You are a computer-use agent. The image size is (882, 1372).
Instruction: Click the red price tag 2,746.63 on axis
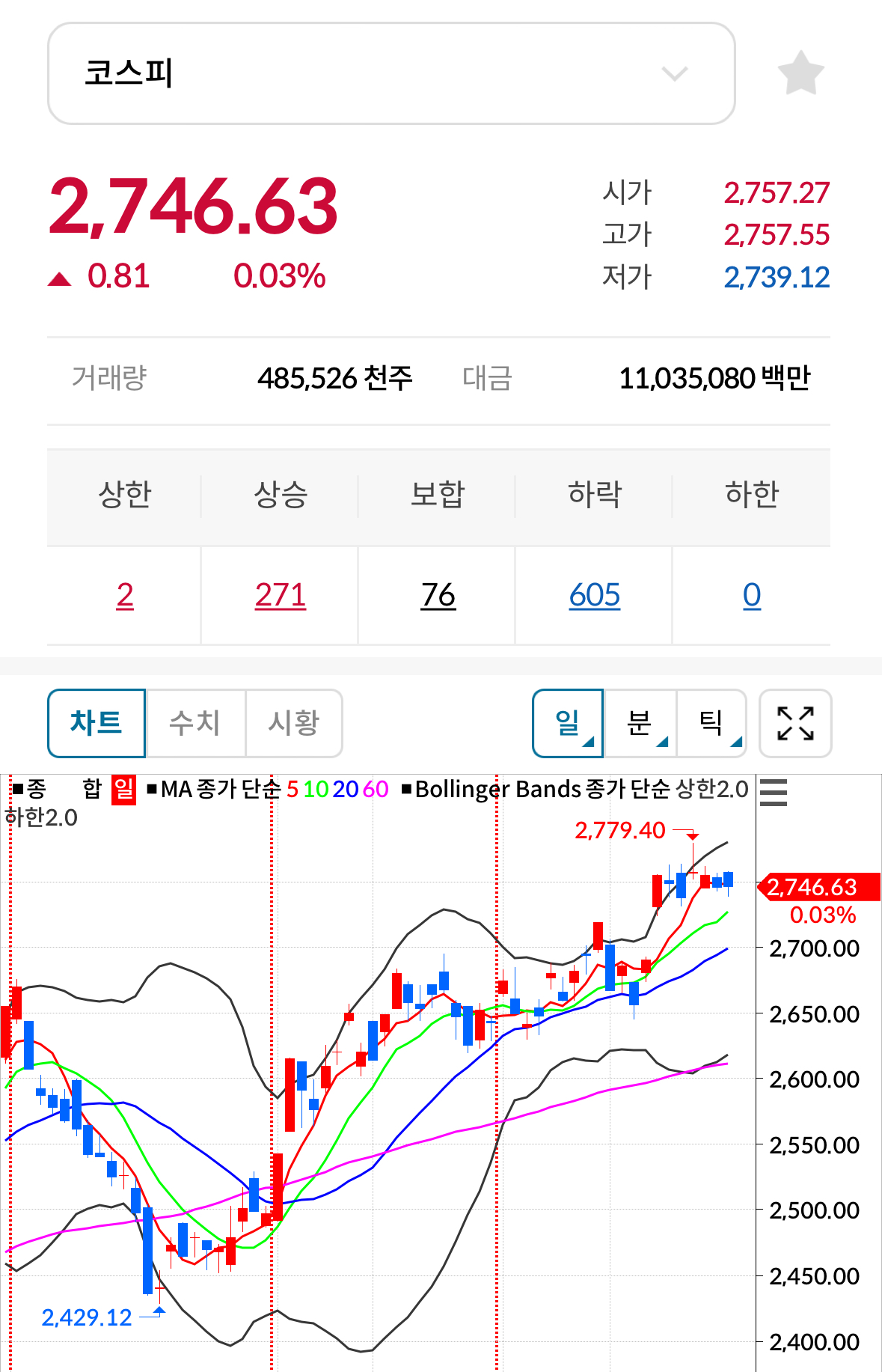tap(819, 887)
